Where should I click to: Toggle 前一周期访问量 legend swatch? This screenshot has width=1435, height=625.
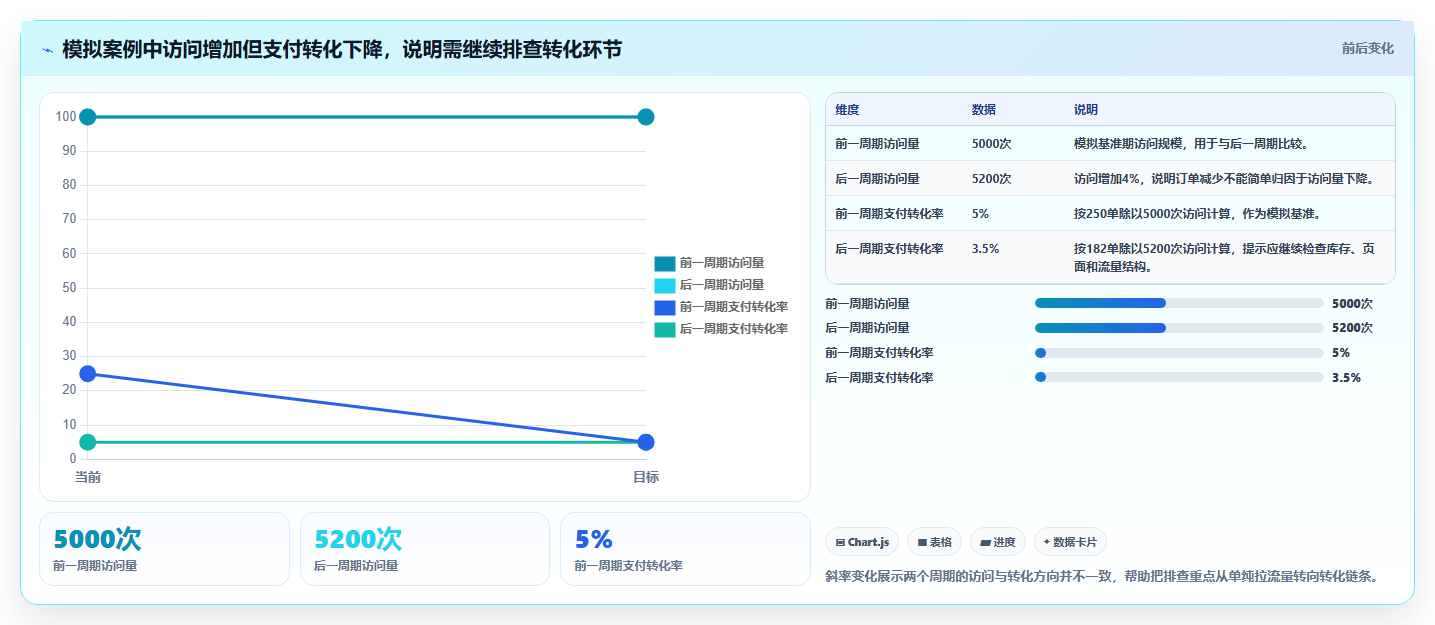[x=665, y=263]
